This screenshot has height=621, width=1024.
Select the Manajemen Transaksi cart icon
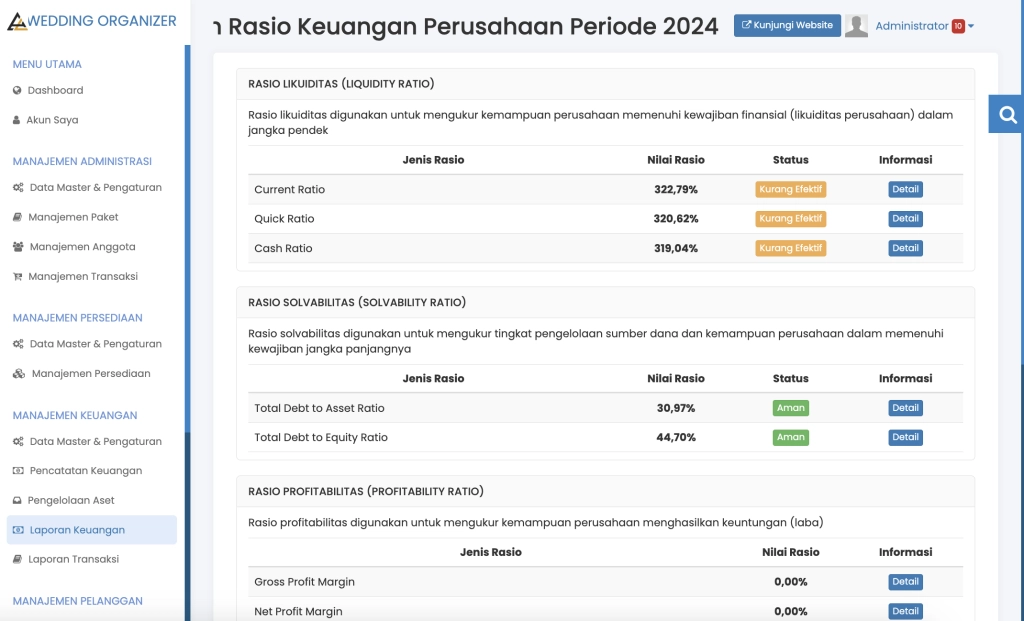point(18,277)
